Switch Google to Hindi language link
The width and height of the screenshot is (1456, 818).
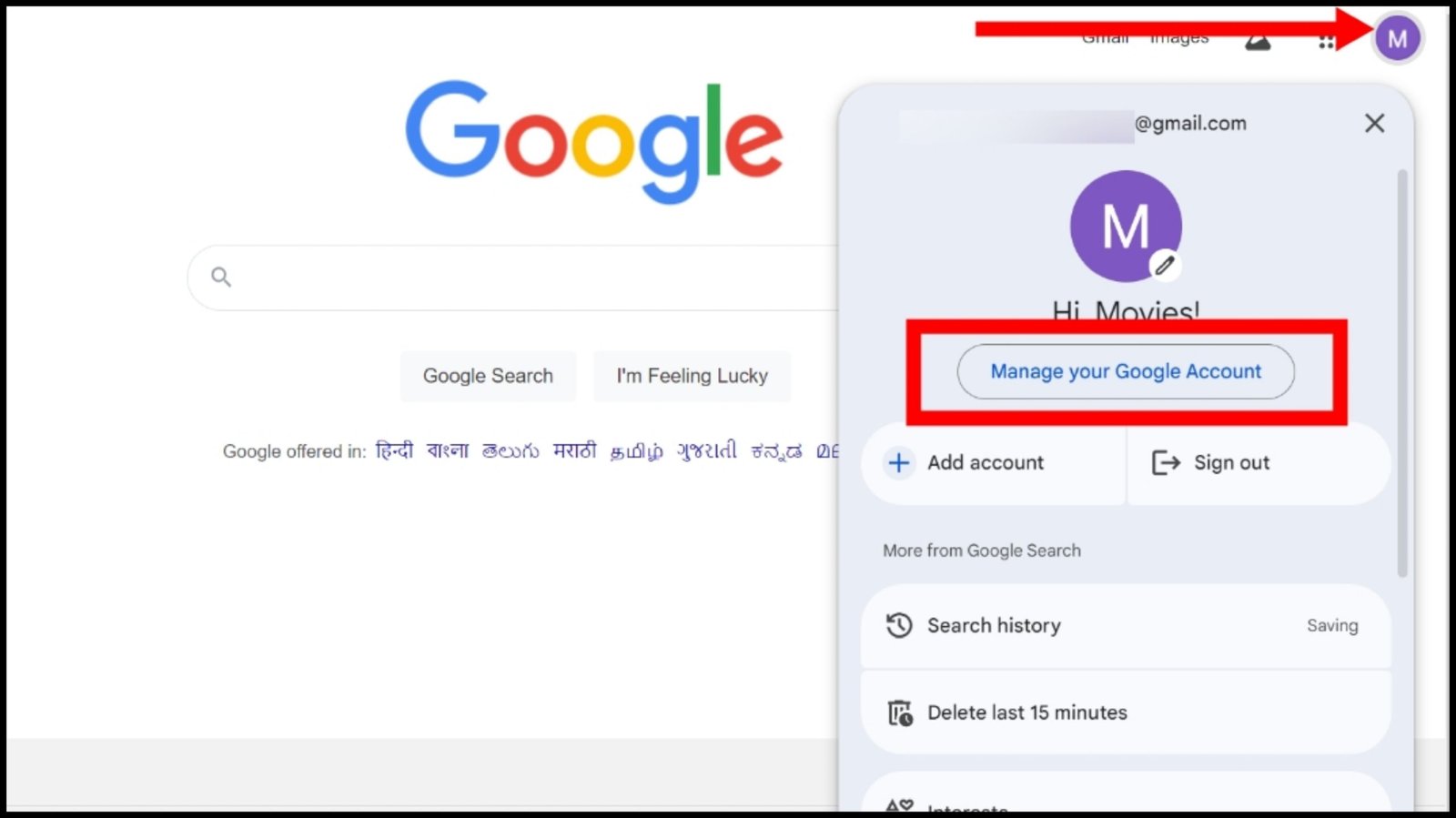tap(394, 450)
